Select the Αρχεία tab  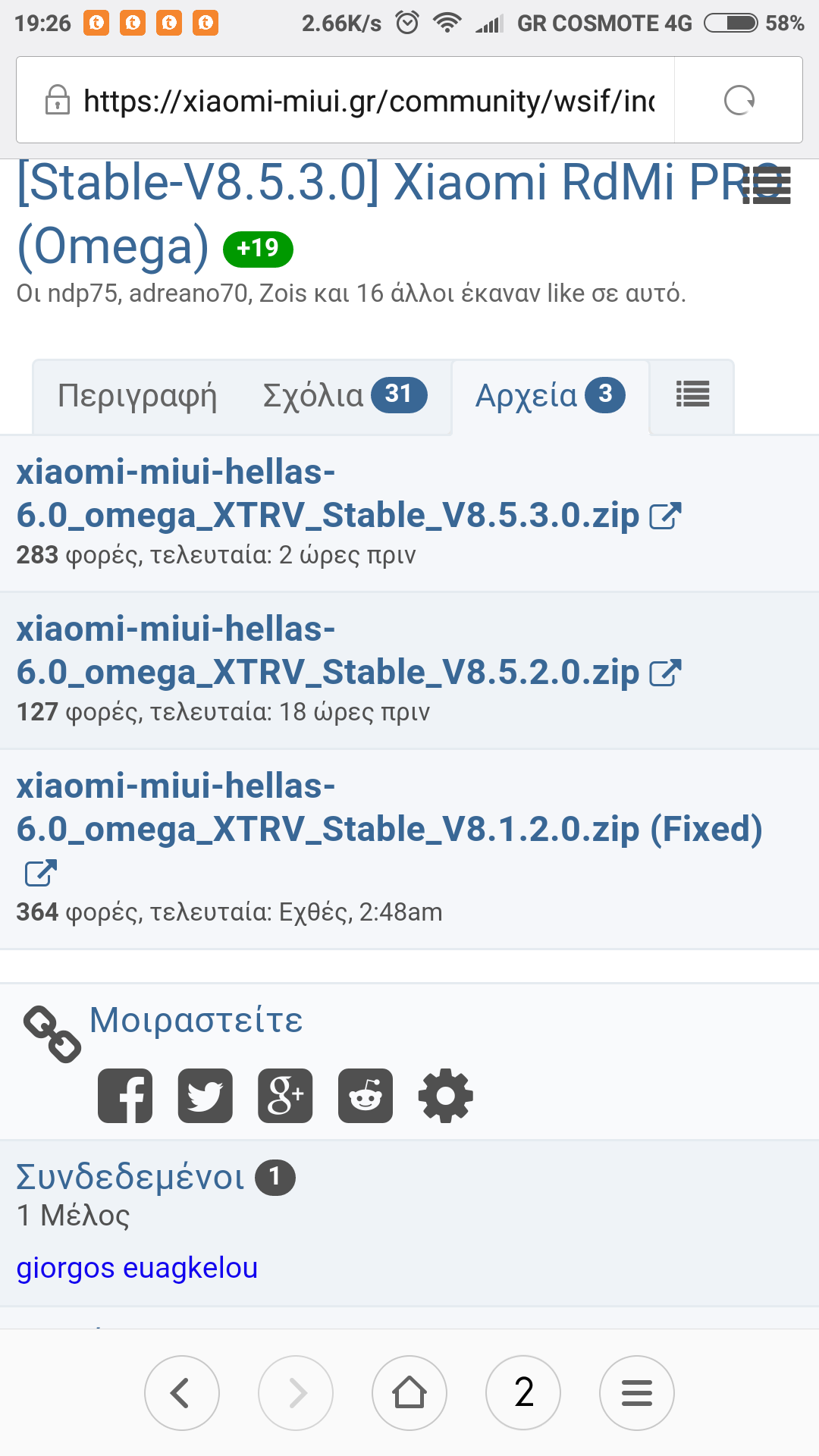click(x=550, y=396)
